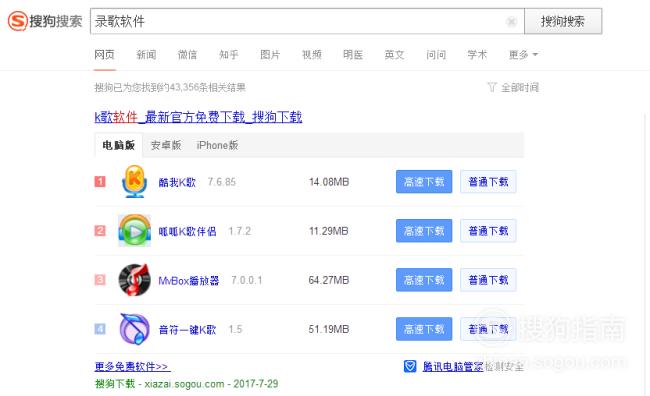The image size is (650, 396).
Task: Click 高速下载 for 音符一键K歌
Action: coord(424,329)
